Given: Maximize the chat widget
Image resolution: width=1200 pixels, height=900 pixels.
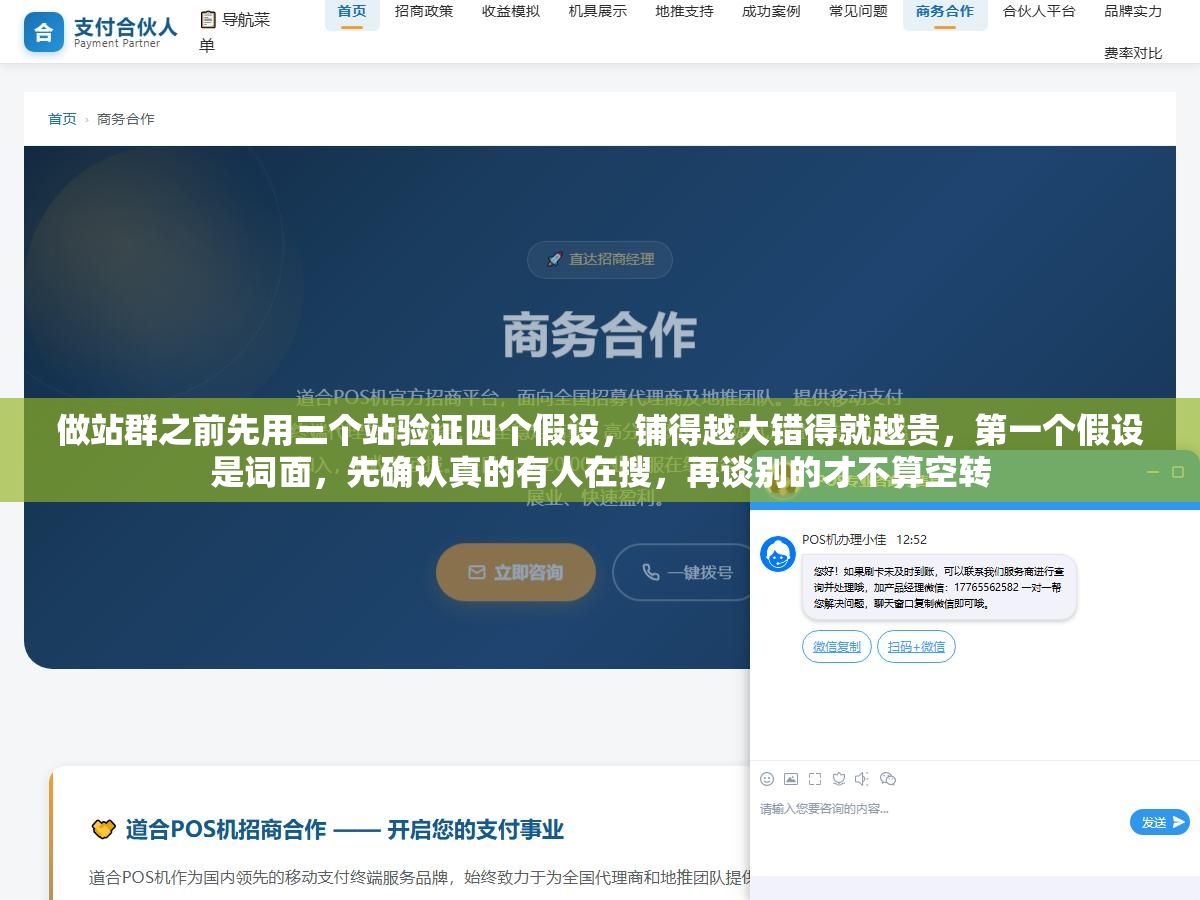Looking at the screenshot, I should pos(1179,472).
